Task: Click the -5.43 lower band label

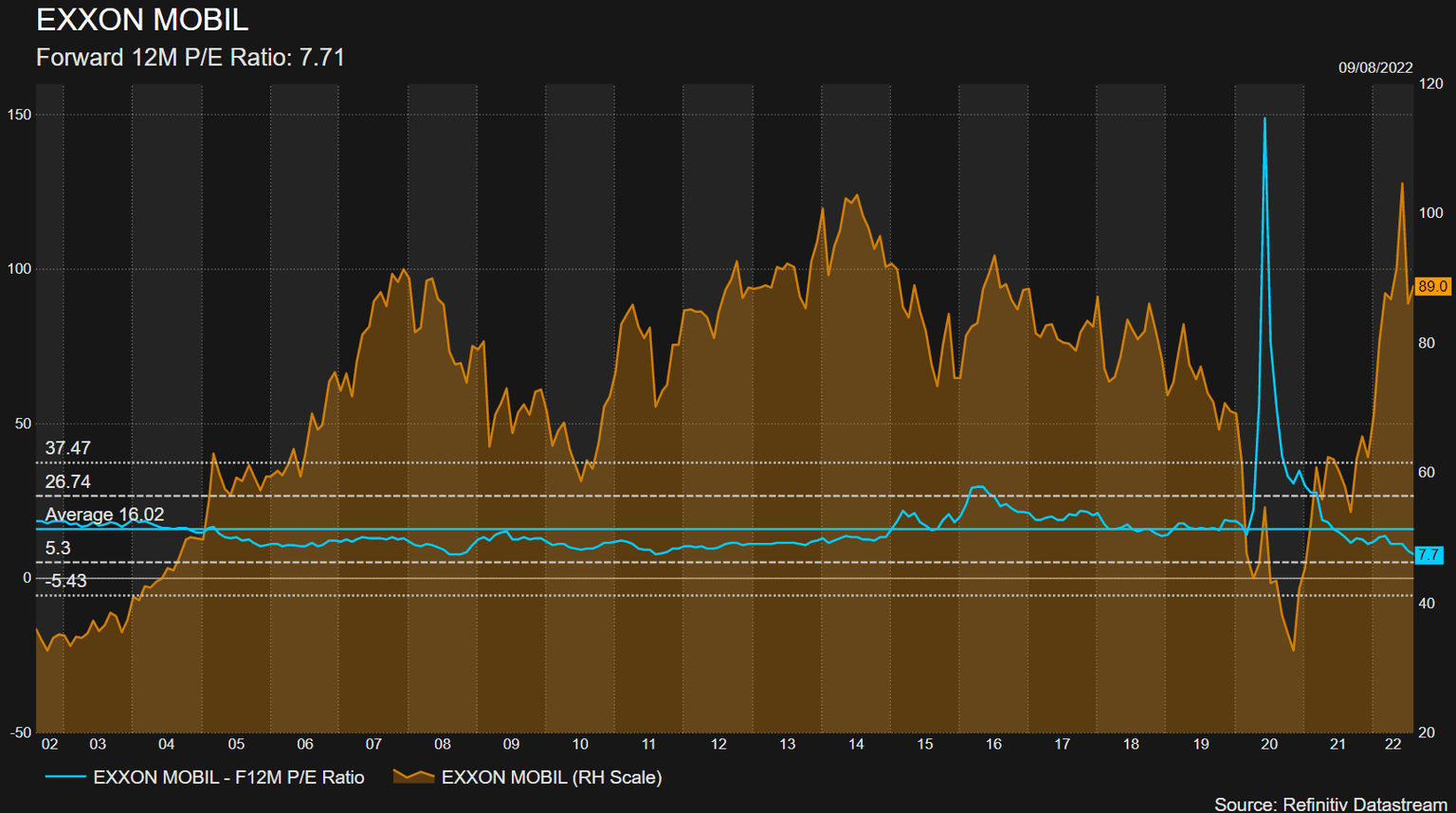Action: (x=65, y=581)
